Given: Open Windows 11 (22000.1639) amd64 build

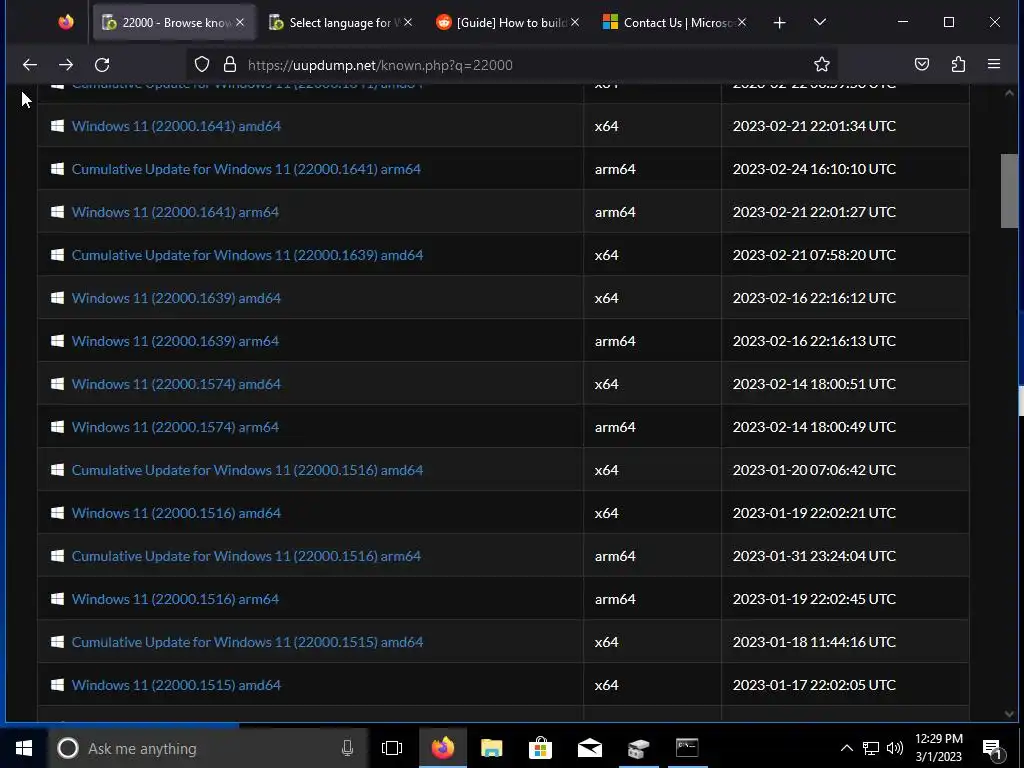Looking at the screenshot, I should 176,298.
